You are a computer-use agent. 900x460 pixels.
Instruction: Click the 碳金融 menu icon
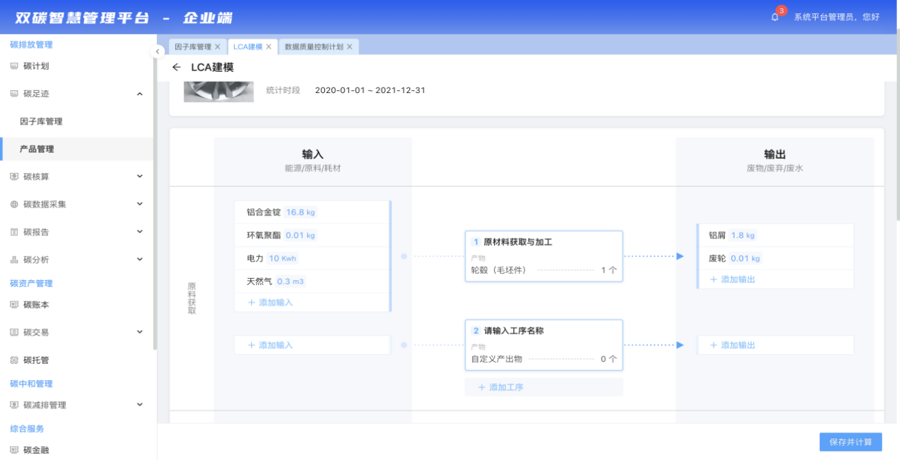(14, 450)
